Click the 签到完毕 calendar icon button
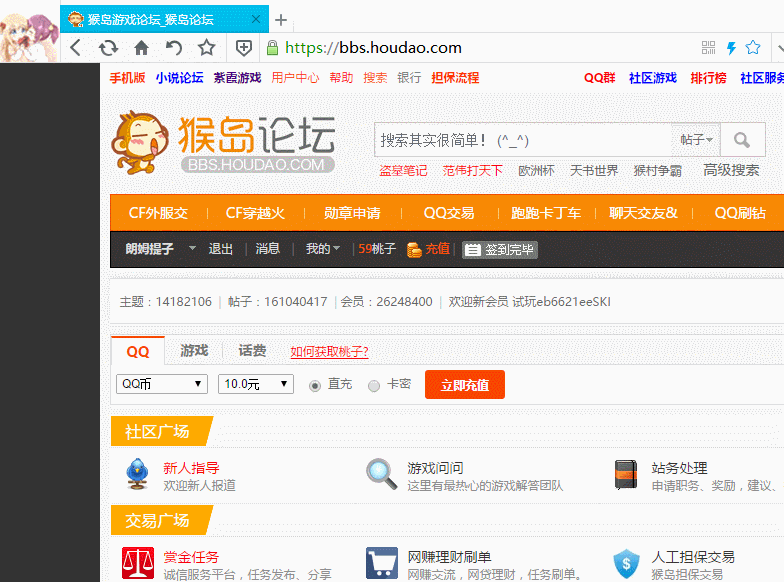This screenshot has width=784, height=582. pos(500,250)
